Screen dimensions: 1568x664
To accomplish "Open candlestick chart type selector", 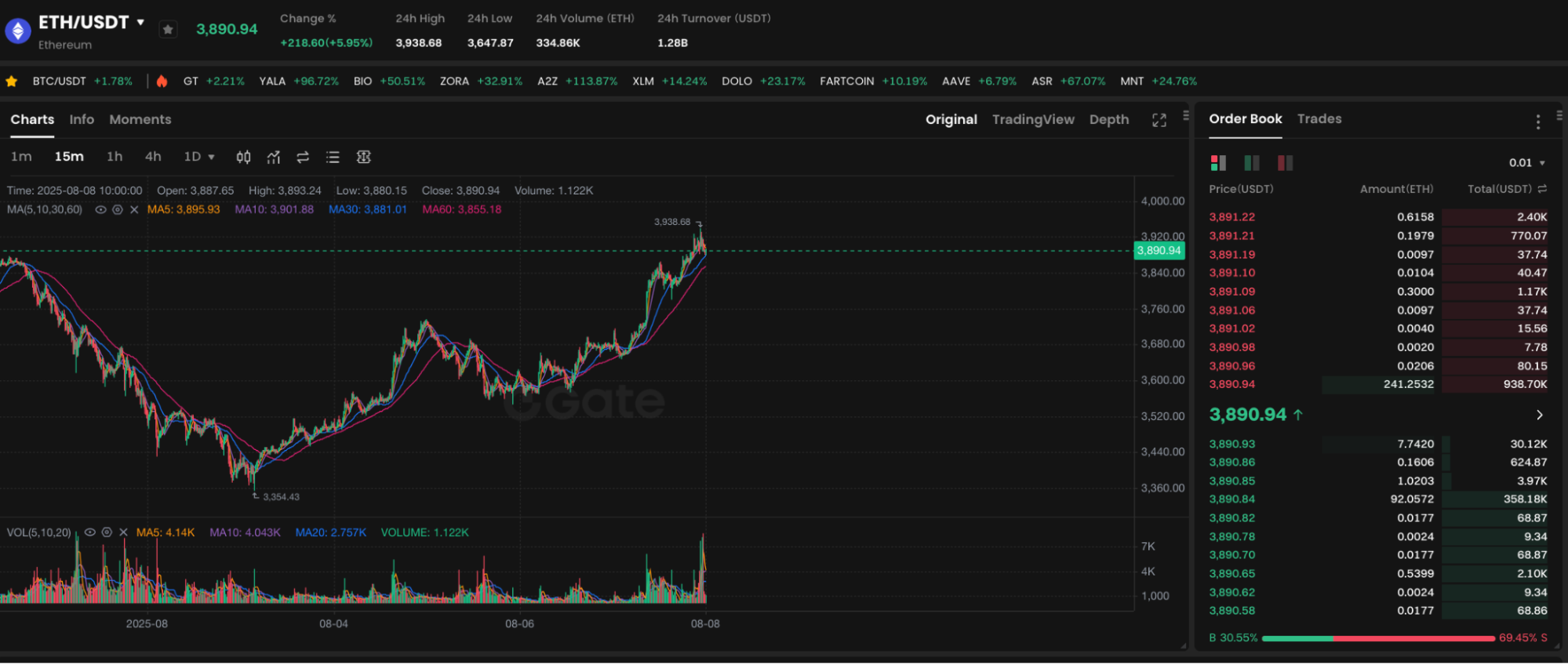I will (x=243, y=158).
